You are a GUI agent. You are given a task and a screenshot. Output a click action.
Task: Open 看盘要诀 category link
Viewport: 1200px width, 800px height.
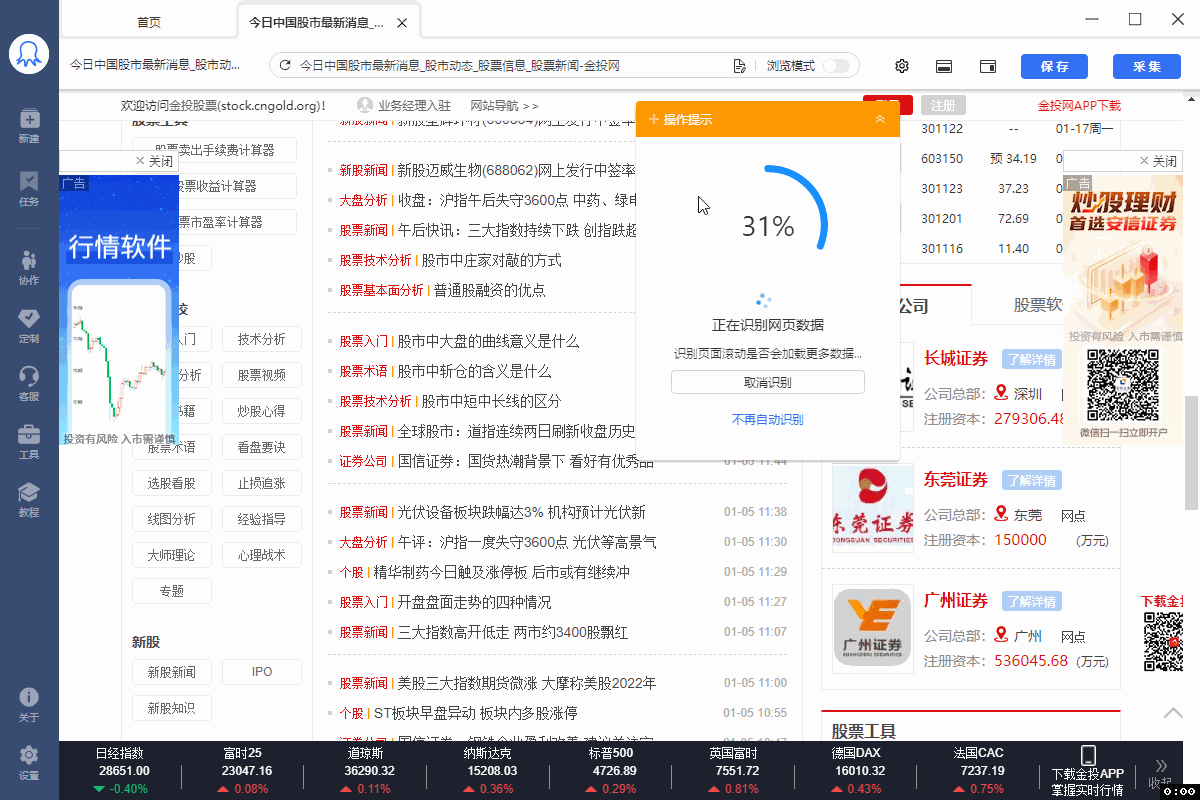click(x=261, y=447)
